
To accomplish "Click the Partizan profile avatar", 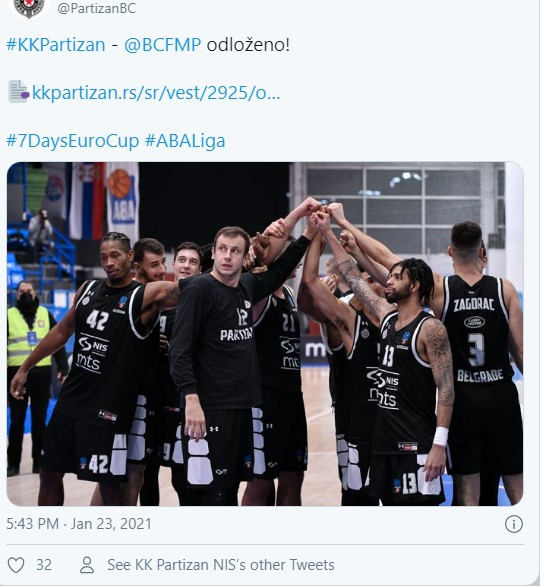I will click(x=29, y=7).
